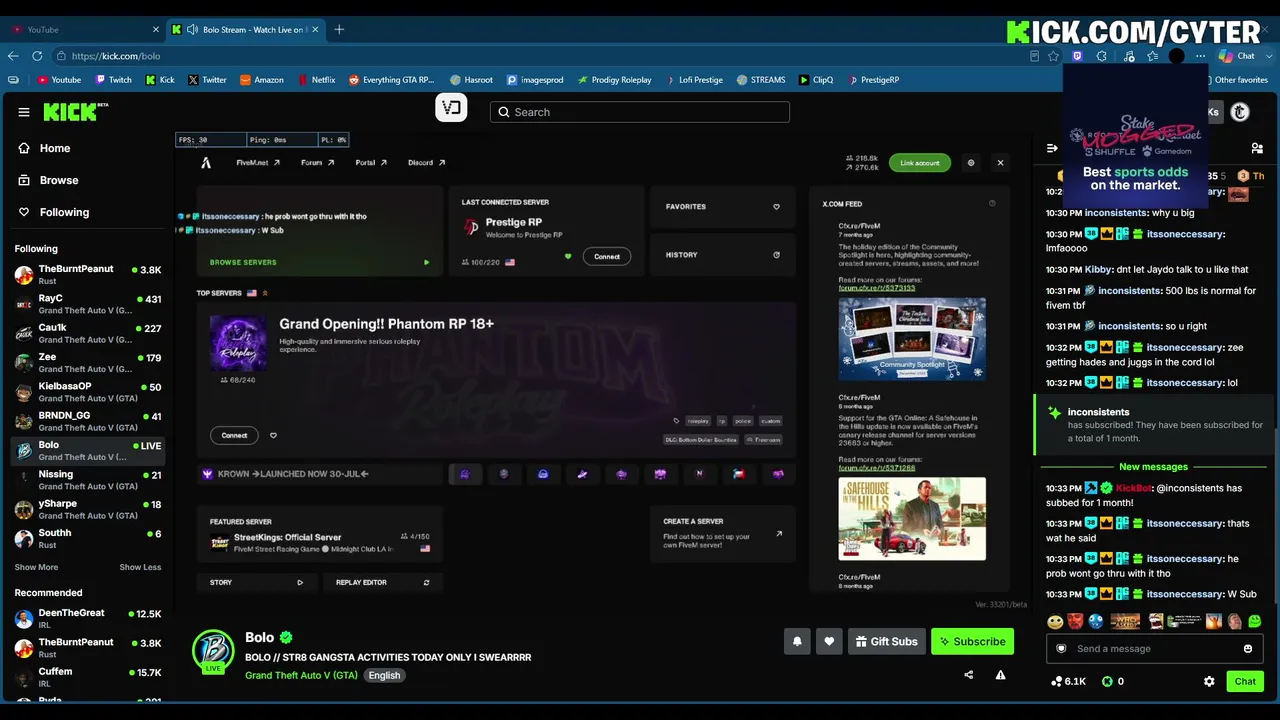Click the refresh icon beside Replay Editor
Screen dimensions: 1280x720
(427, 582)
